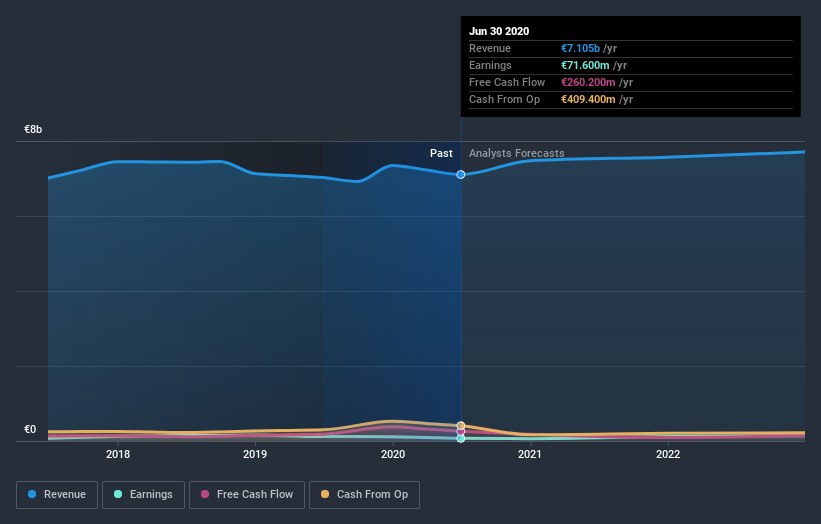Toggle the Revenue legend button

[57, 495]
